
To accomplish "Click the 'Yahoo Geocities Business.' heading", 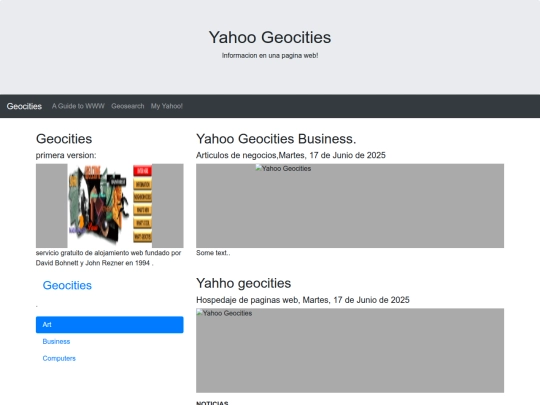I will (x=276, y=139).
